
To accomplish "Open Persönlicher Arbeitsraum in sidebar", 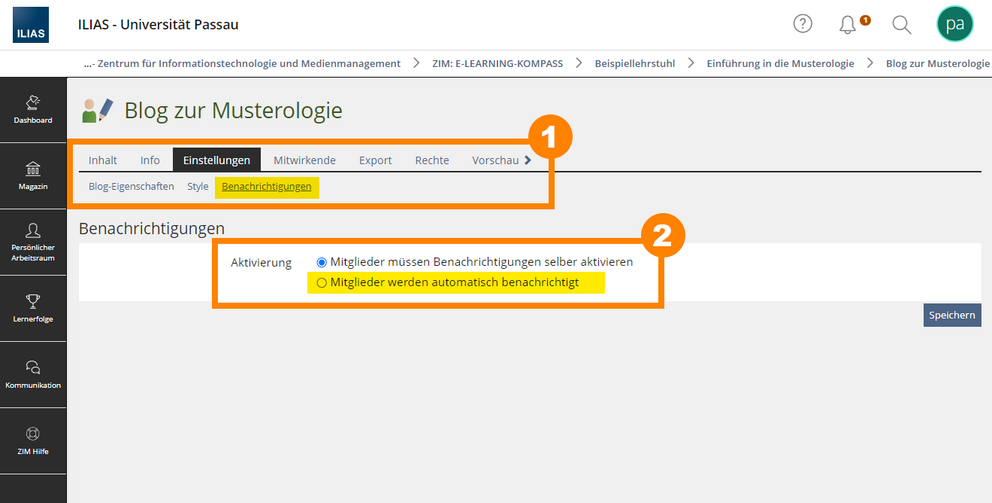I will coord(33,242).
